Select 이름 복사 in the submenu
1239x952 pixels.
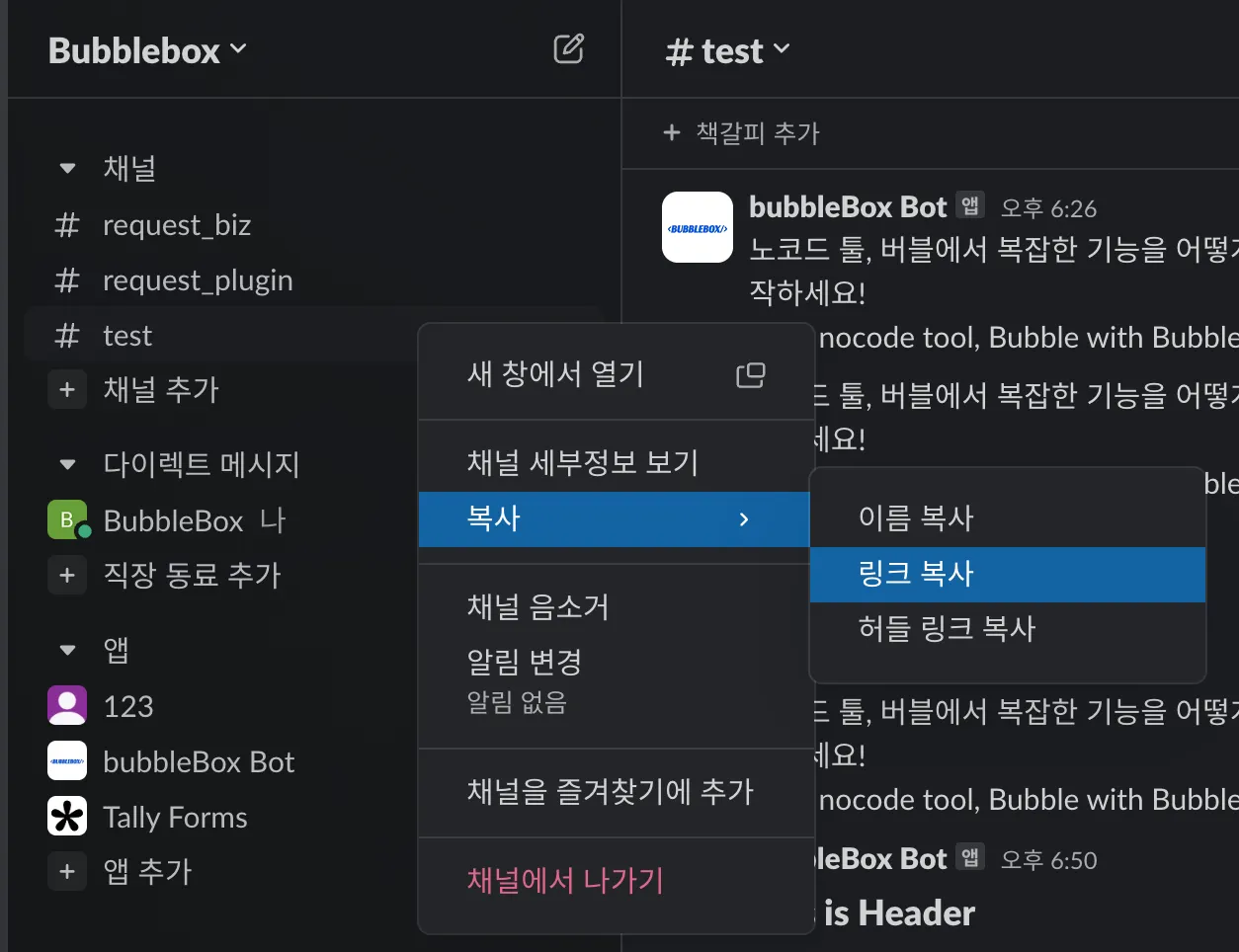coord(916,518)
